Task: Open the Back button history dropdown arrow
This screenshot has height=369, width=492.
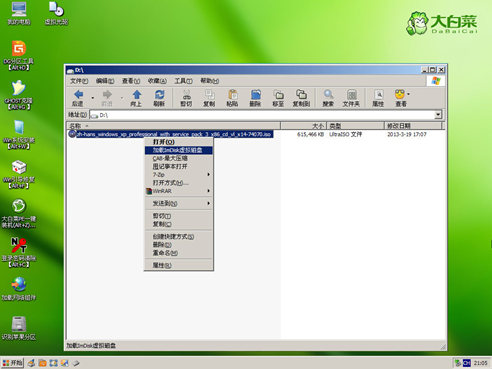Action: 93,98
